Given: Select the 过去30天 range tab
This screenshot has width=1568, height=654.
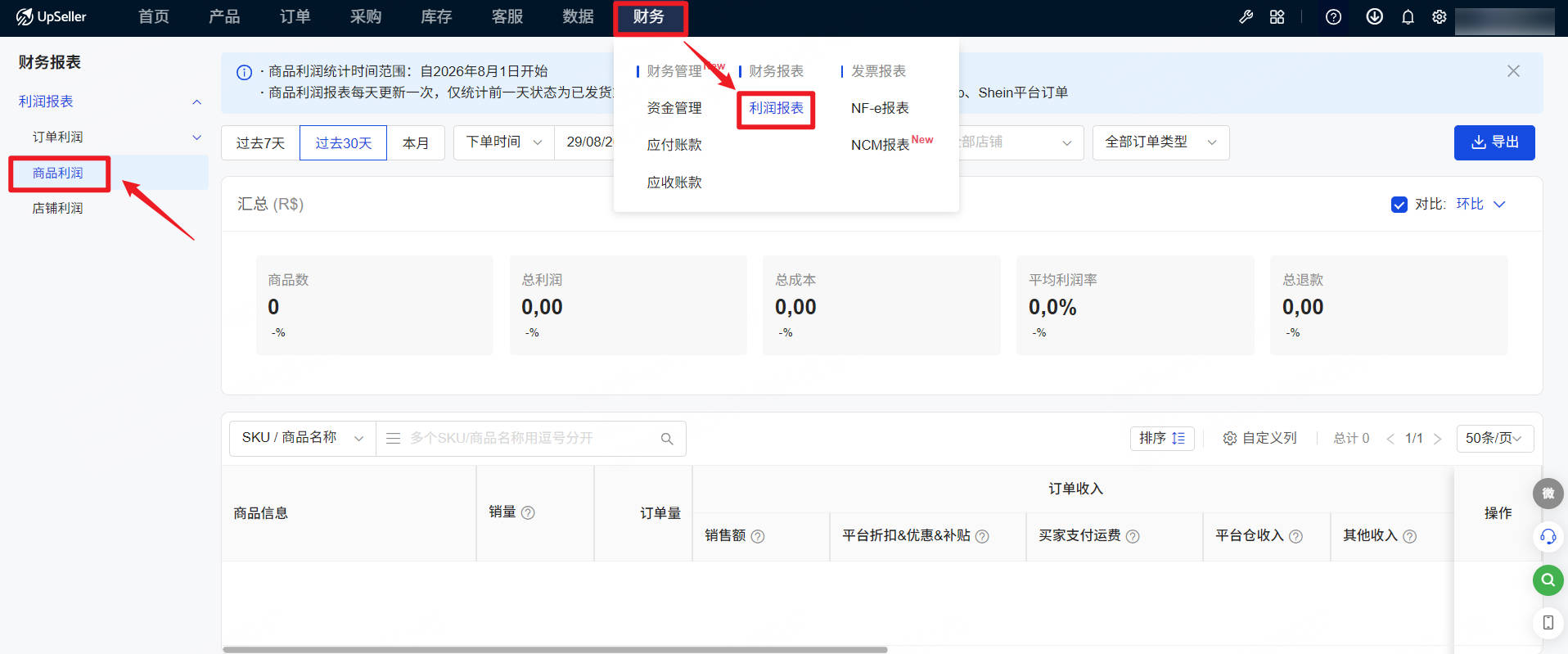Looking at the screenshot, I should coord(343,143).
